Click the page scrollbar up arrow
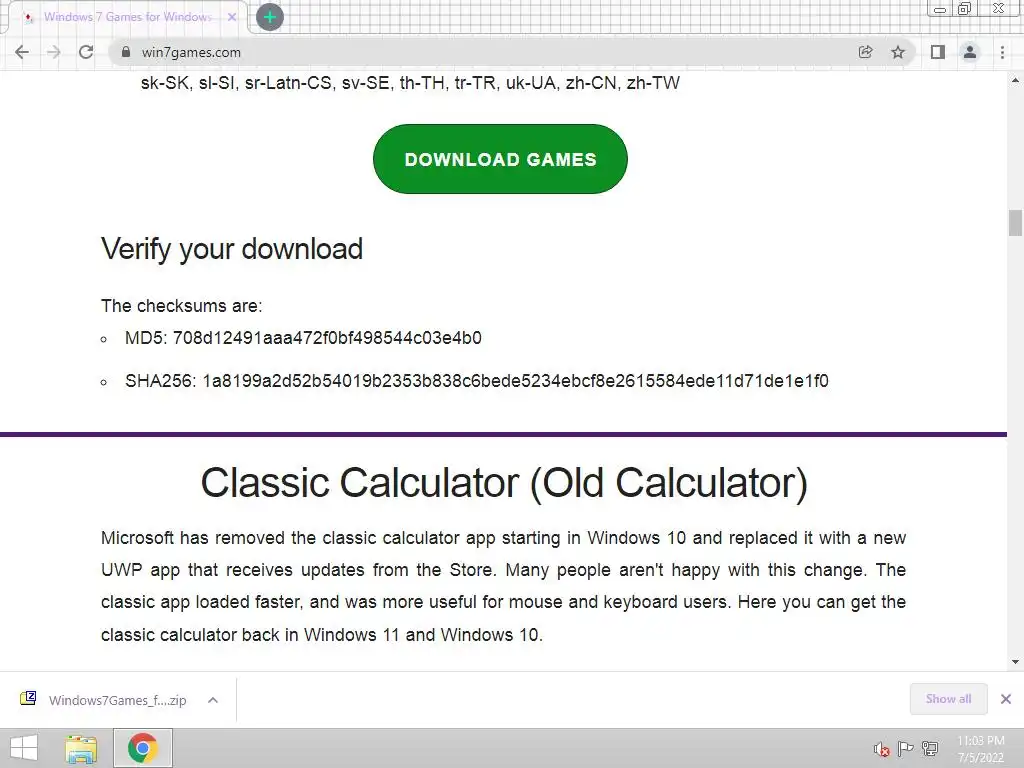Screen dimensions: 1024x768 pyautogui.click(x=1015, y=80)
